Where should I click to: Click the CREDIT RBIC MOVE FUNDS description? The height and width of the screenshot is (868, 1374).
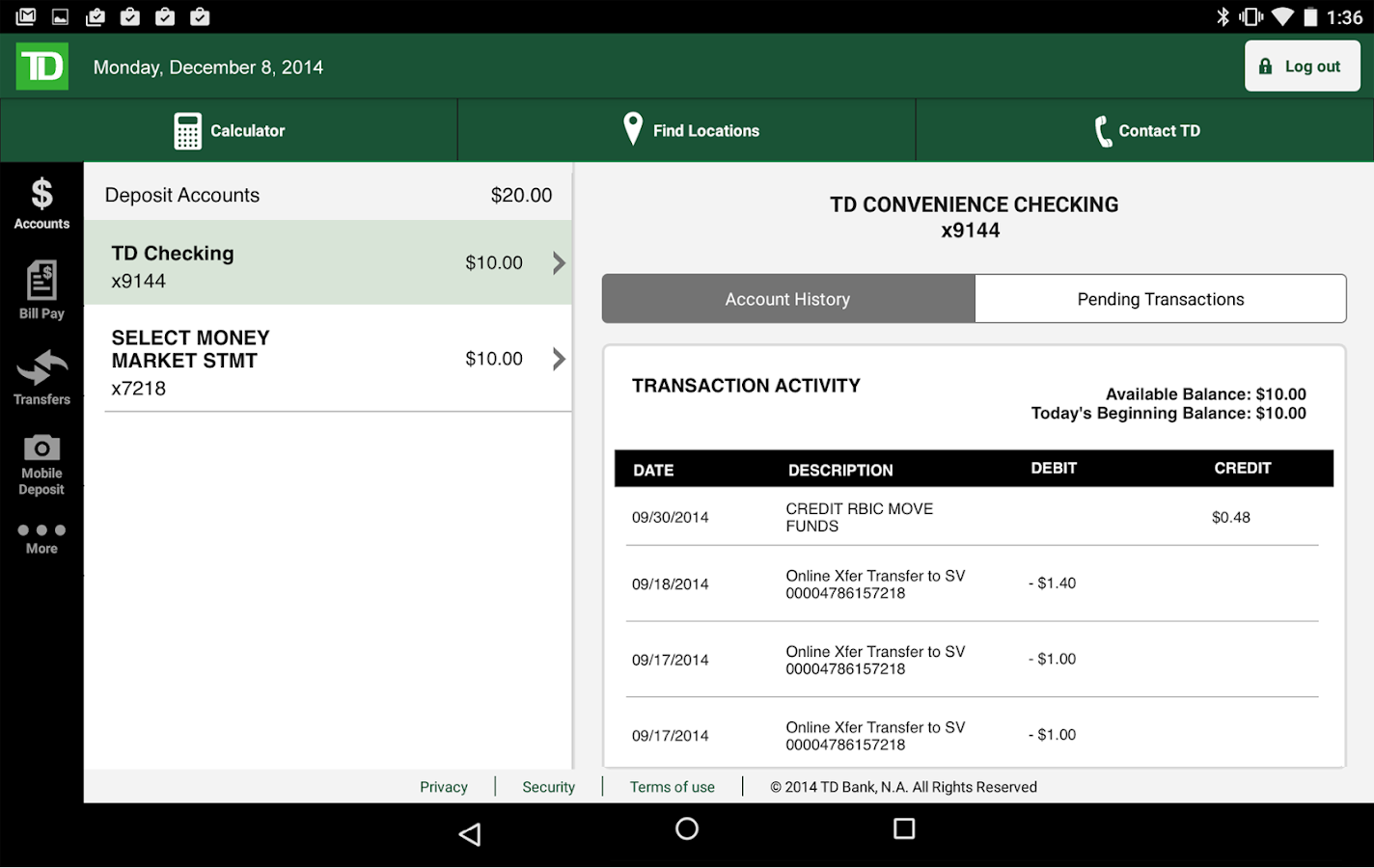point(860,517)
